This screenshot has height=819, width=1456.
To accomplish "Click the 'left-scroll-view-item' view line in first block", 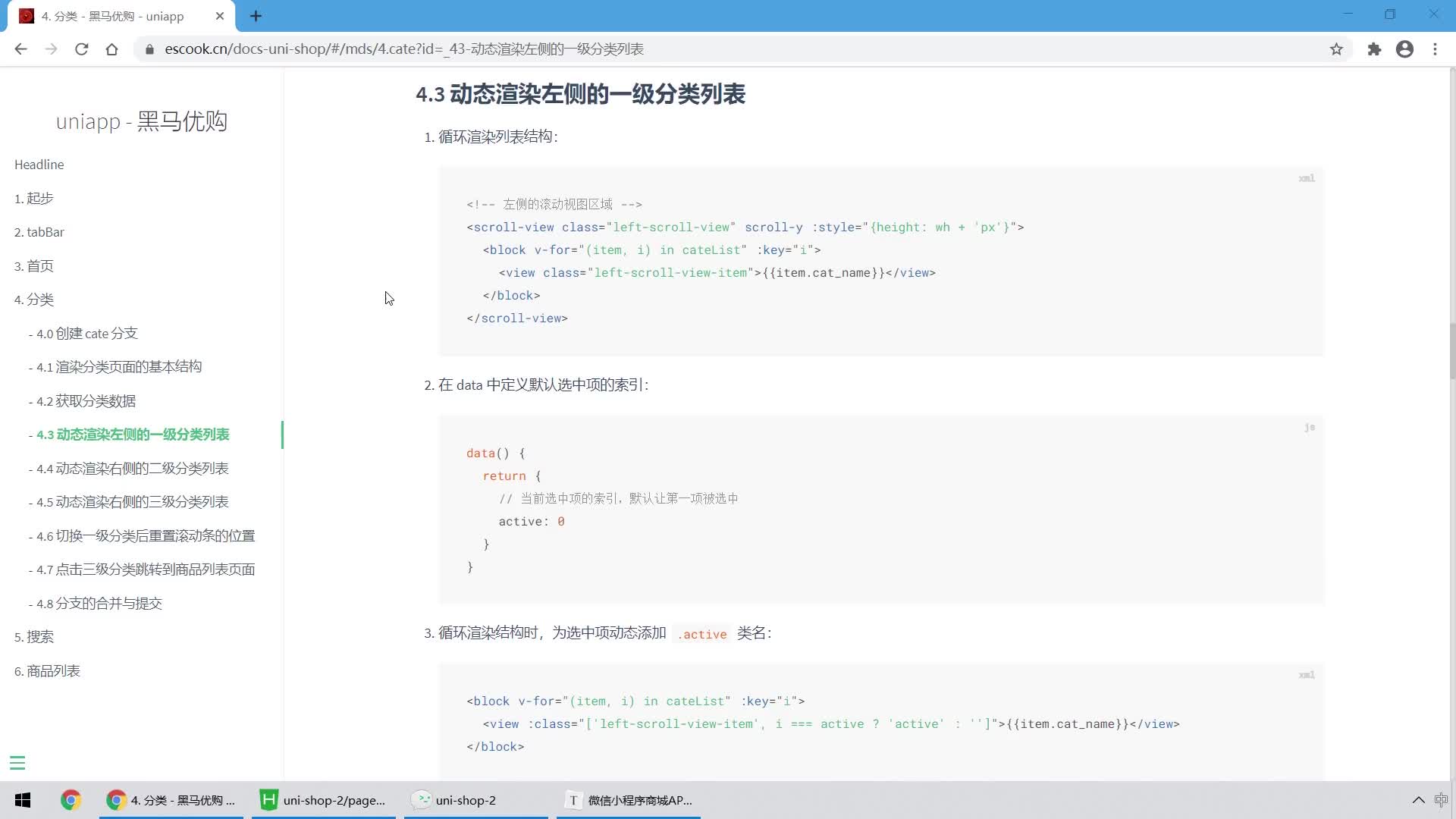I will tap(717, 273).
